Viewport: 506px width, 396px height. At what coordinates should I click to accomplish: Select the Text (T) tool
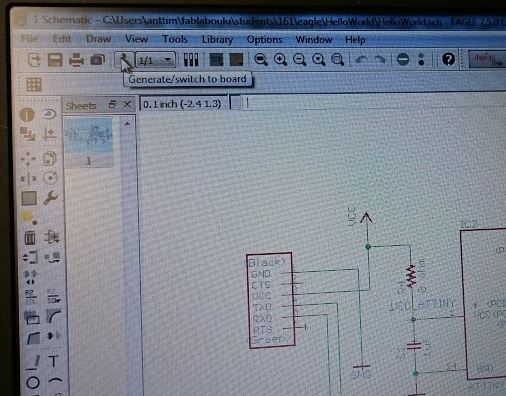[x=54, y=361]
